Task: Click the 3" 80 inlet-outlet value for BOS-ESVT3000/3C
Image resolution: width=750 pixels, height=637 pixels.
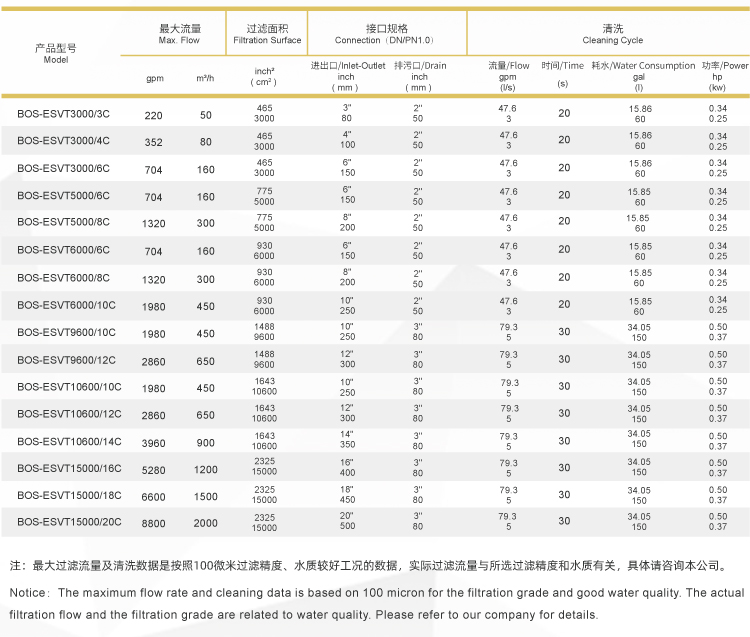Action: point(347,112)
